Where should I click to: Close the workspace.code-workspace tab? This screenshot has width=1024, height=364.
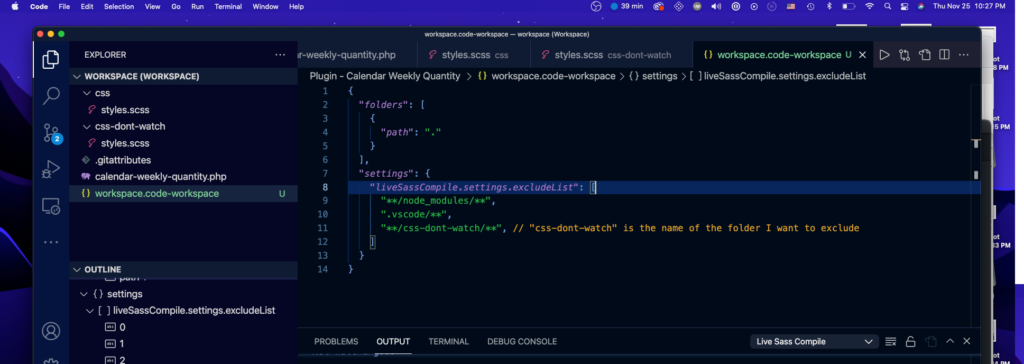coord(863,55)
